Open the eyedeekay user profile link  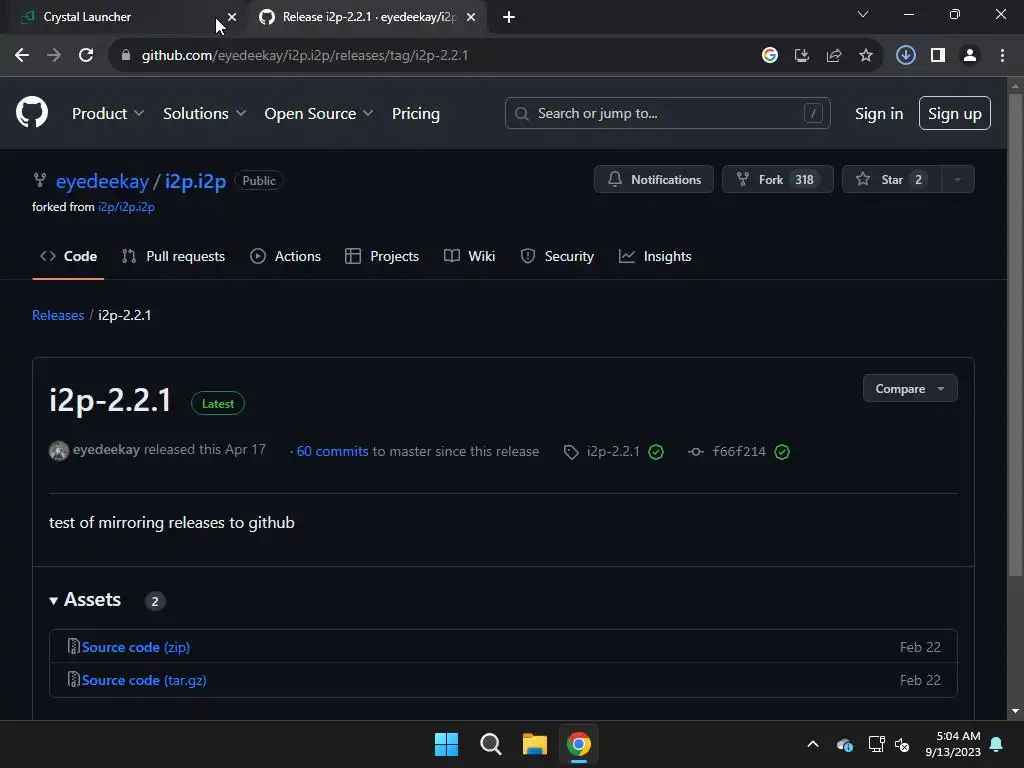tap(103, 181)
